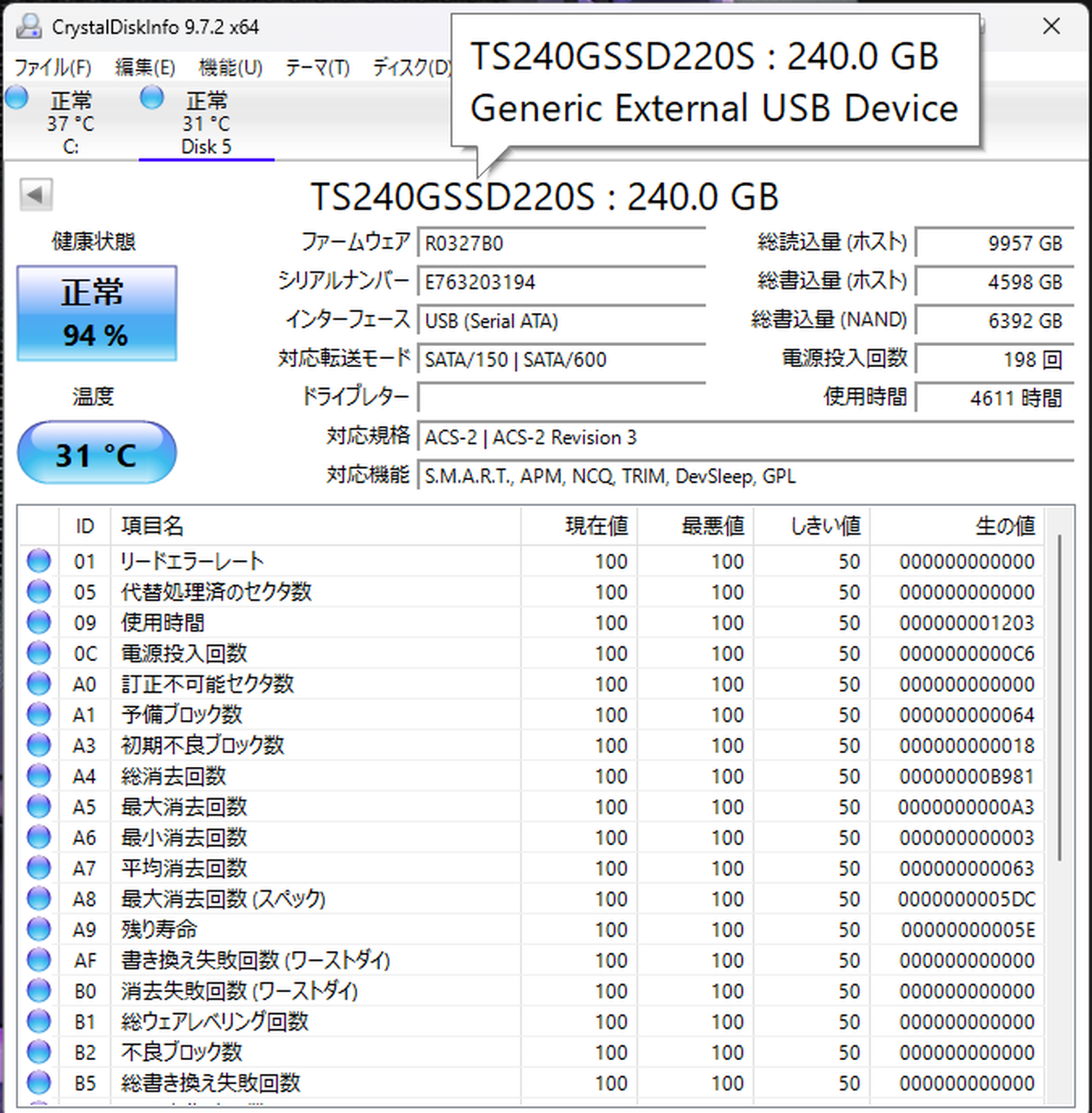Click the serial number field E763203194
This screenshot has width=1092, height=1113.
561,283
